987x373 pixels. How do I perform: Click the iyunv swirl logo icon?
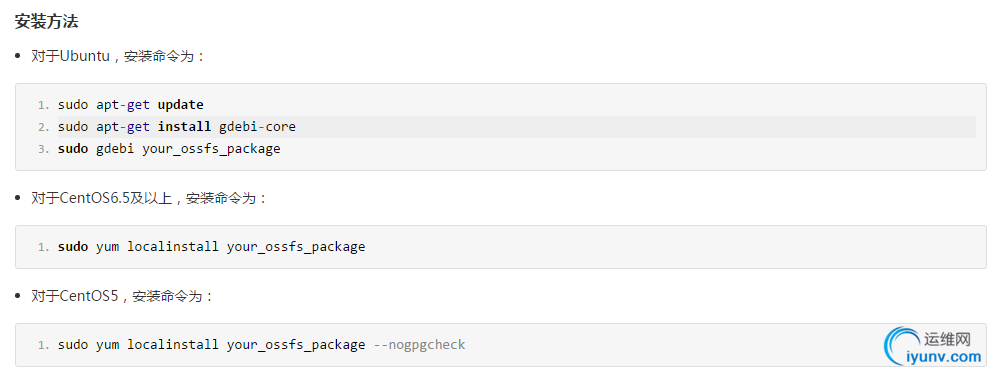(x=903, y=347)
